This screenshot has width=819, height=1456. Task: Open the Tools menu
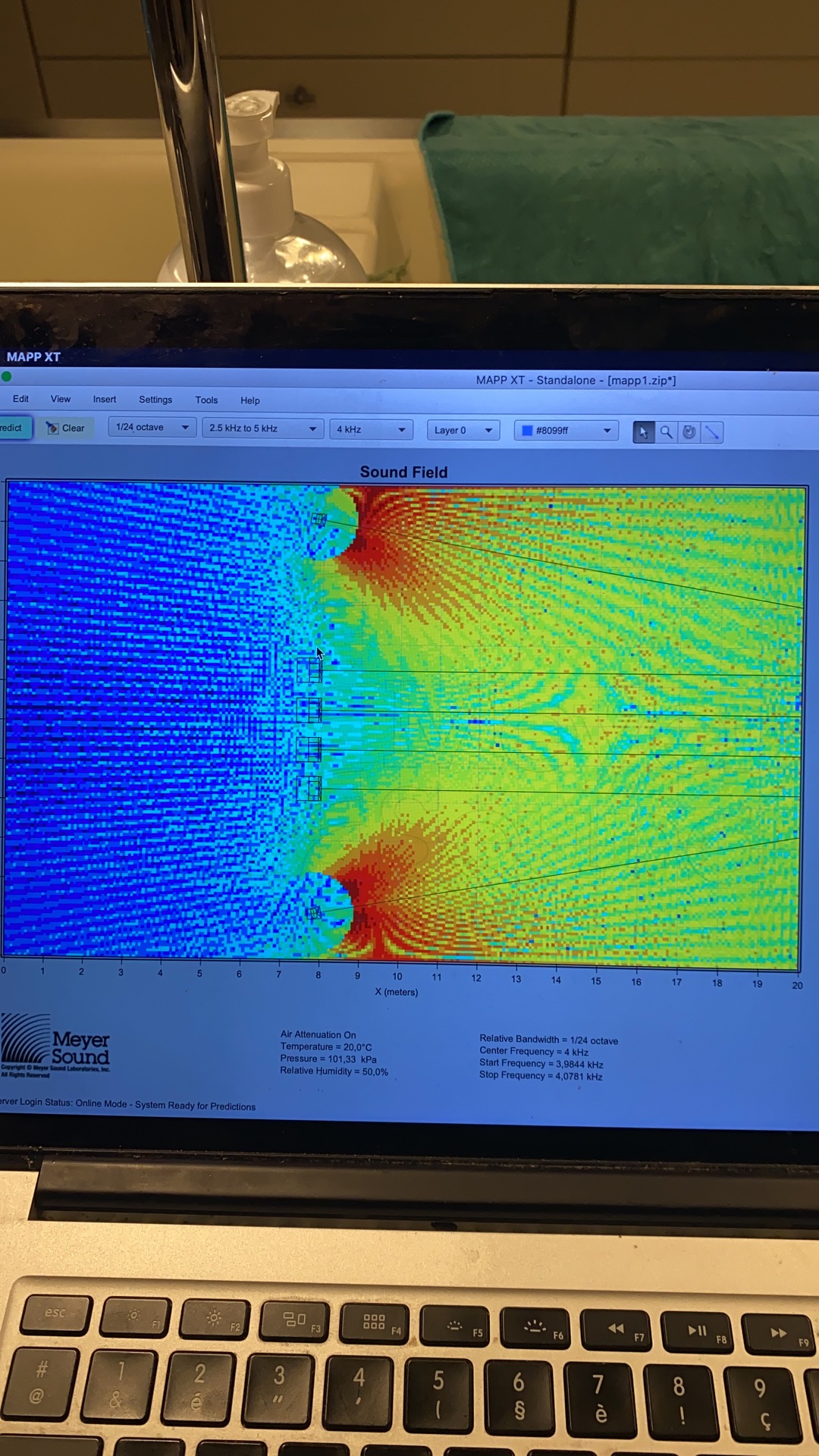click(x=206, y=400)
